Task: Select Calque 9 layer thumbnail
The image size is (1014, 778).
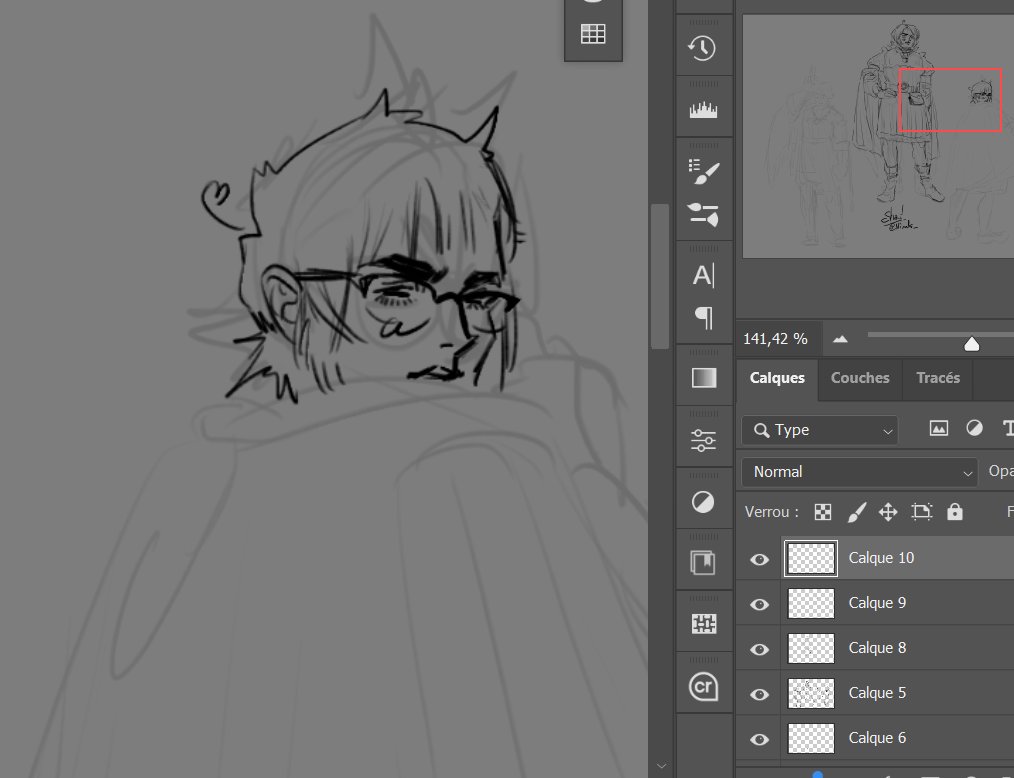Action: point(811,603)
